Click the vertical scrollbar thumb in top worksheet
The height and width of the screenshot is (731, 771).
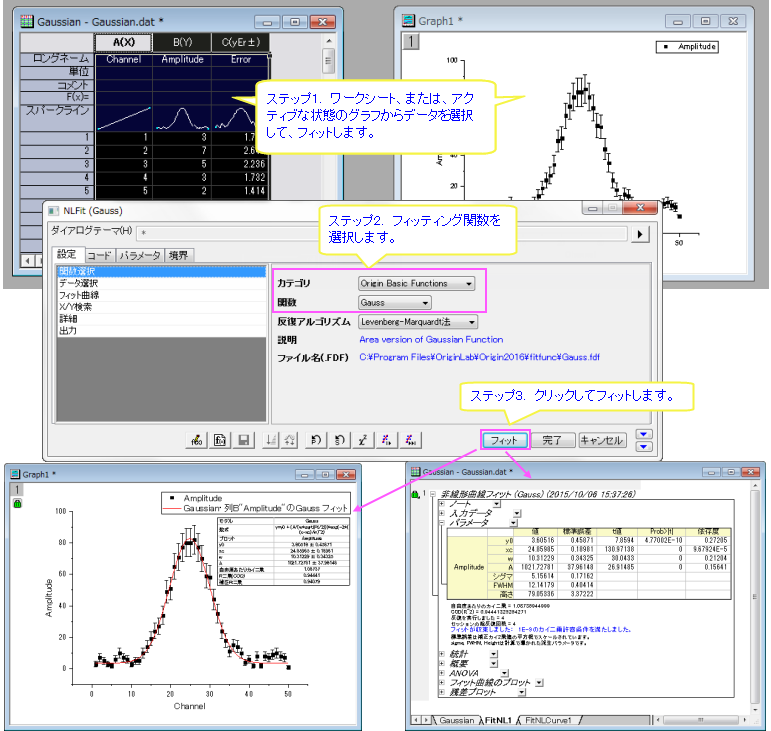[328, 60]
